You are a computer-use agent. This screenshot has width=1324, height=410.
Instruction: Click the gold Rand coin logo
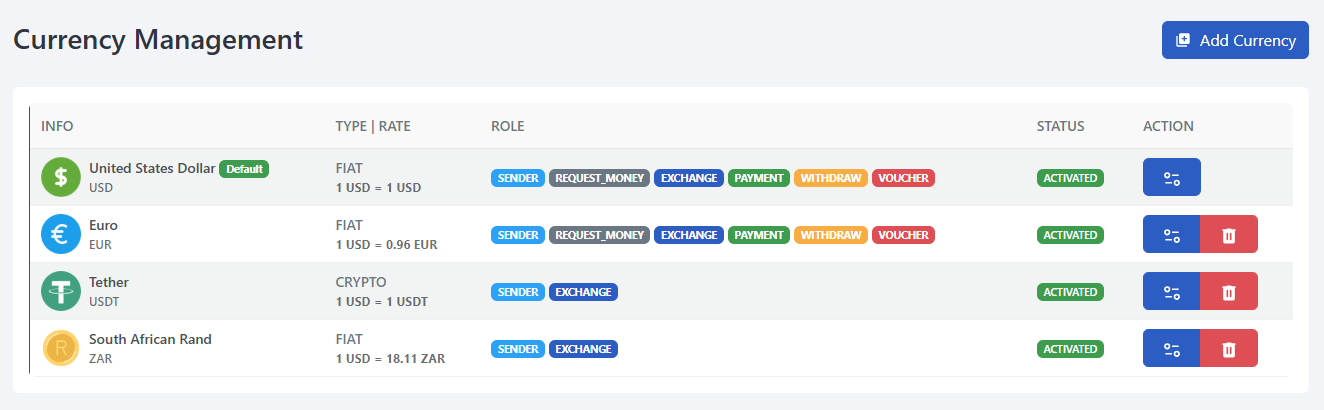tap(60, 349)
